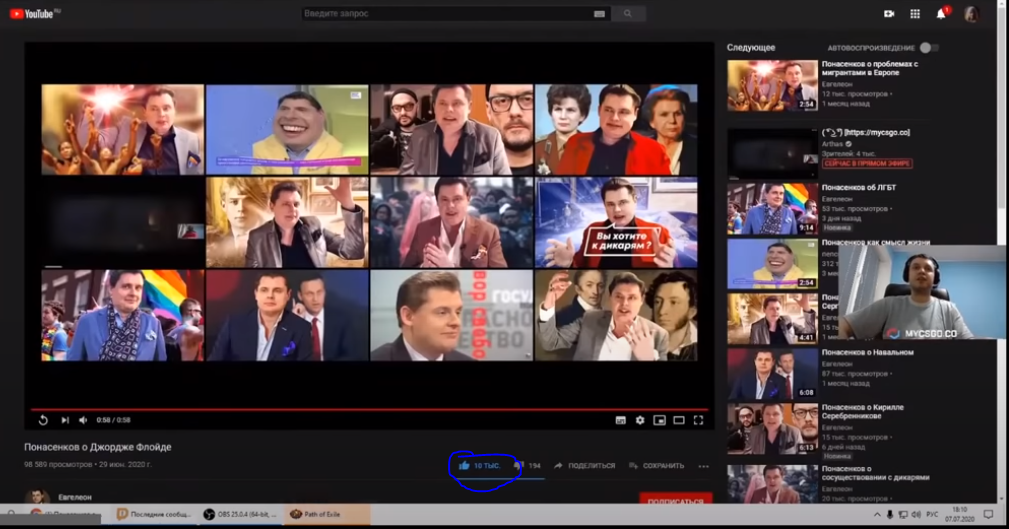Open the notifications bell
Viewport: 1009px width, 529px height.
point(941,14)
